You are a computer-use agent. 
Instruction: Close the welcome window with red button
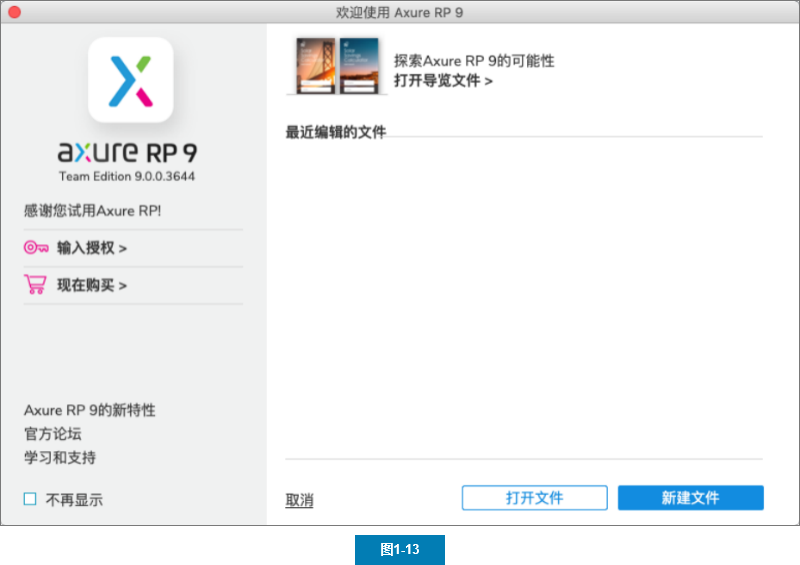coord(15,12)
